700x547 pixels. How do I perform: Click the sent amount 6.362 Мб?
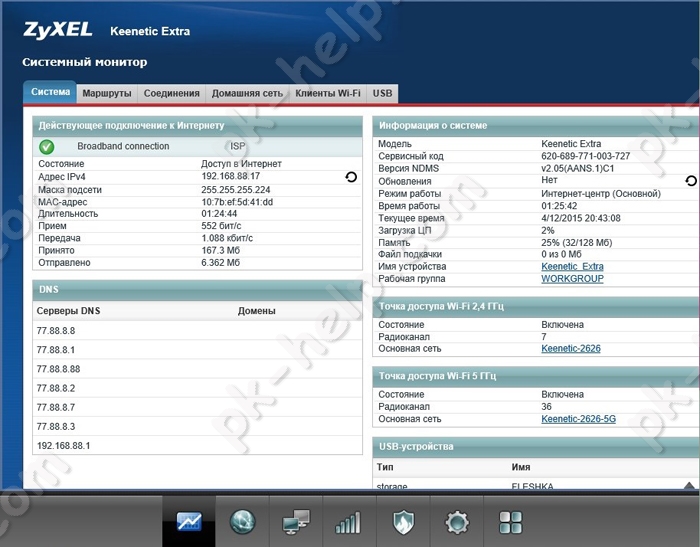(x=221, y=263)
